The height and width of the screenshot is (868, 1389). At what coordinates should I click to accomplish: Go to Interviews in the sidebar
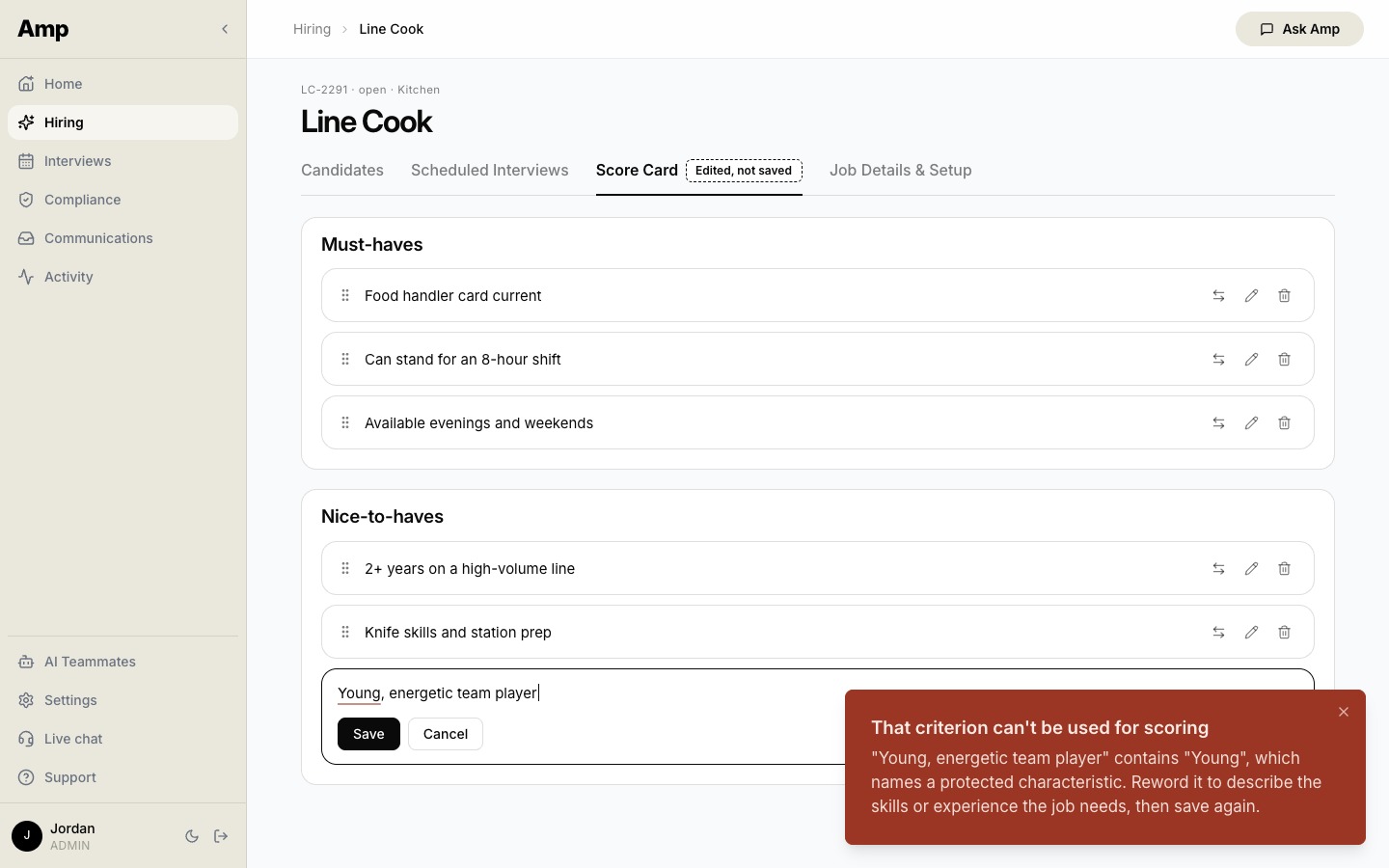pos(123,161)
